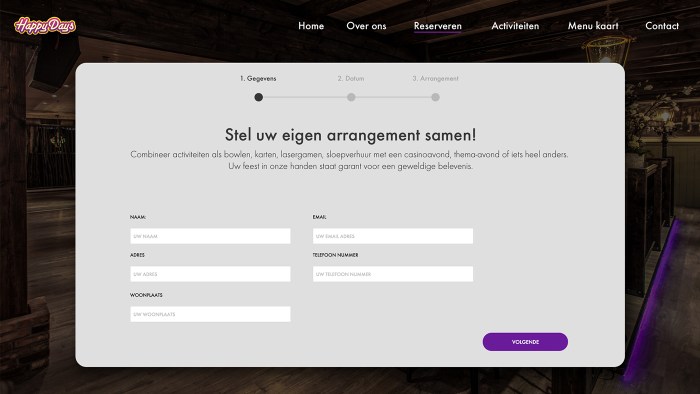Image resolution: width=700 pixels, height=394 pixels.
Task: Focus the Email input field
Action: pyautogui.click(x=393, y=236)
